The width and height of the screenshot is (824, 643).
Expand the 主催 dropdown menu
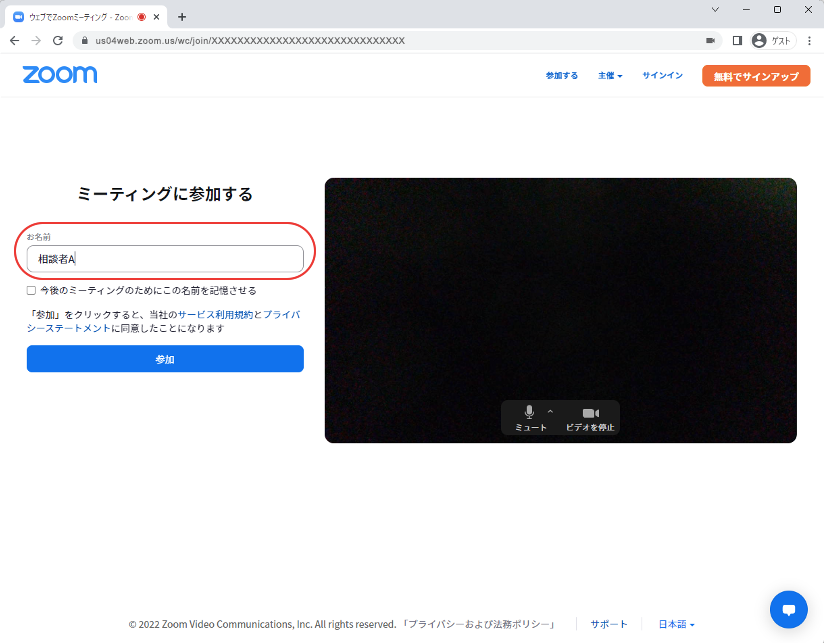610,76
